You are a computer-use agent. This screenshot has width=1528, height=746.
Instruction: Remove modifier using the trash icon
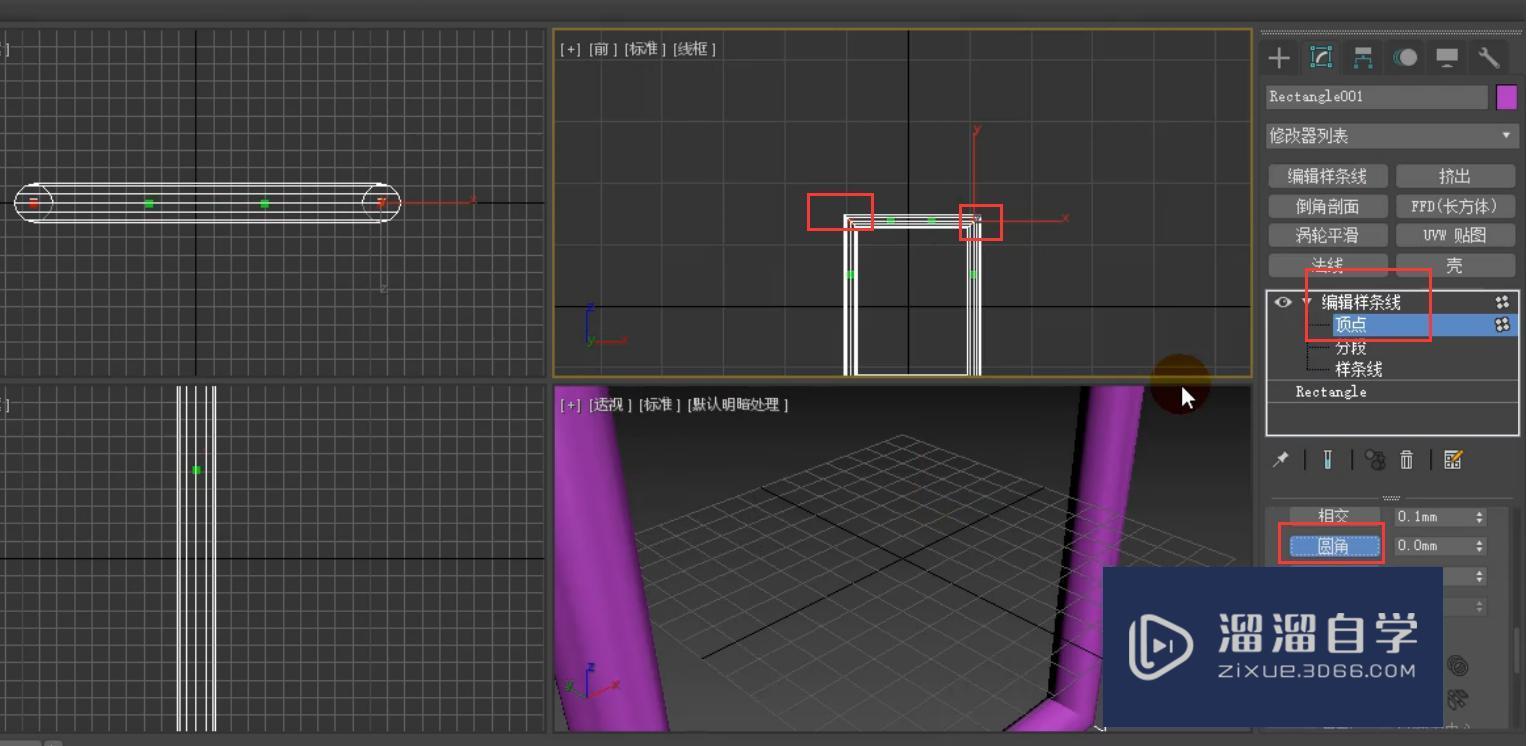[x=1406, y=460]
